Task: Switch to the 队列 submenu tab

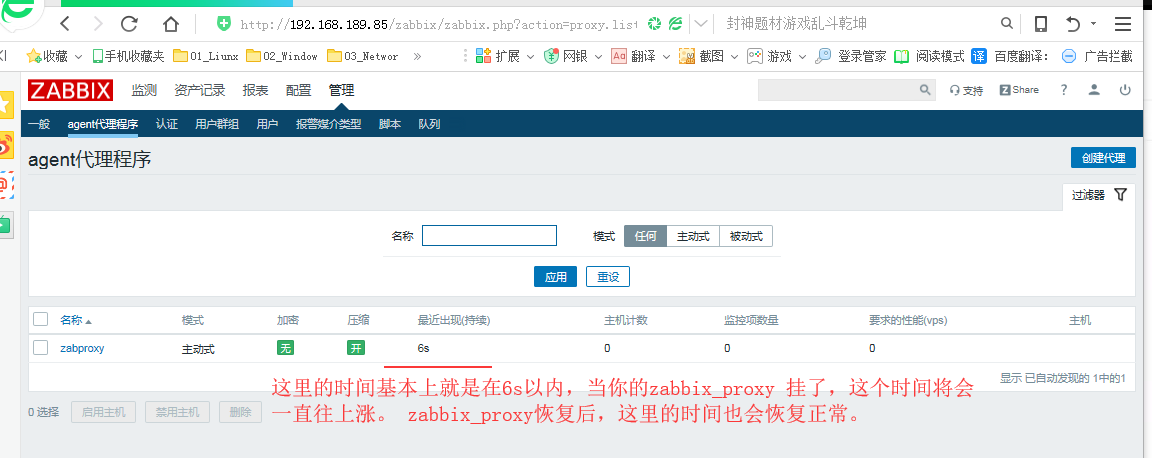Action: click(x=429, y=124)
